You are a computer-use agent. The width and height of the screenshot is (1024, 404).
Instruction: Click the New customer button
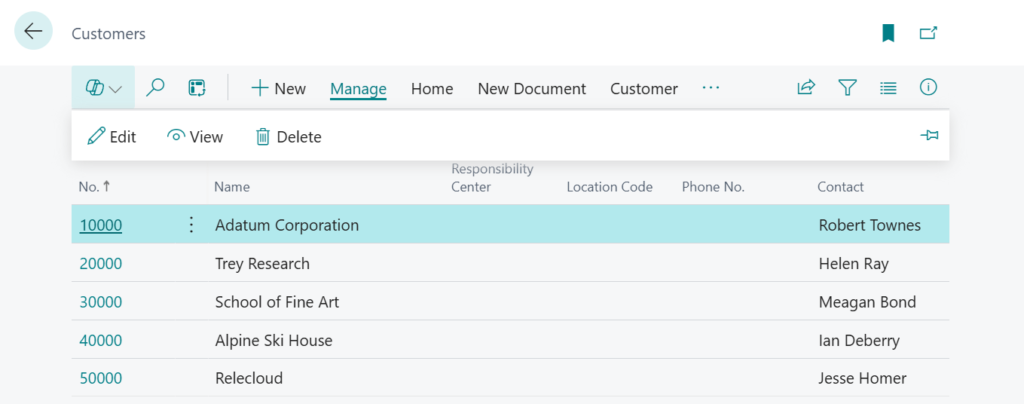tap(278, 89)
